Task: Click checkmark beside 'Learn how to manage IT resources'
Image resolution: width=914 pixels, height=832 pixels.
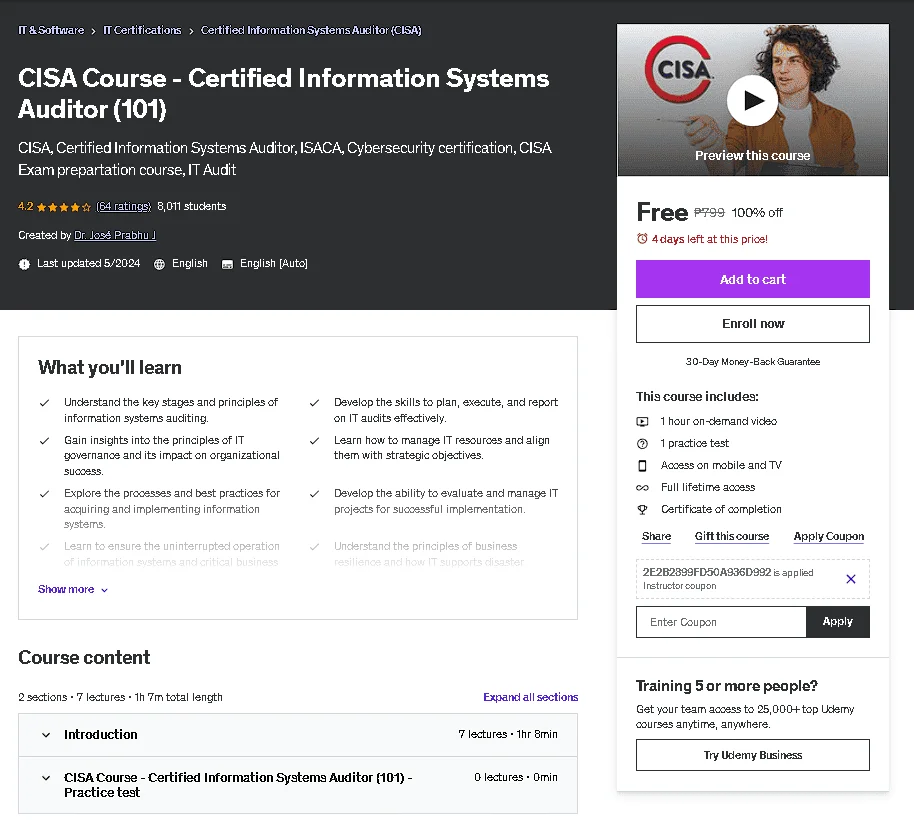Action: click(314, 441)
